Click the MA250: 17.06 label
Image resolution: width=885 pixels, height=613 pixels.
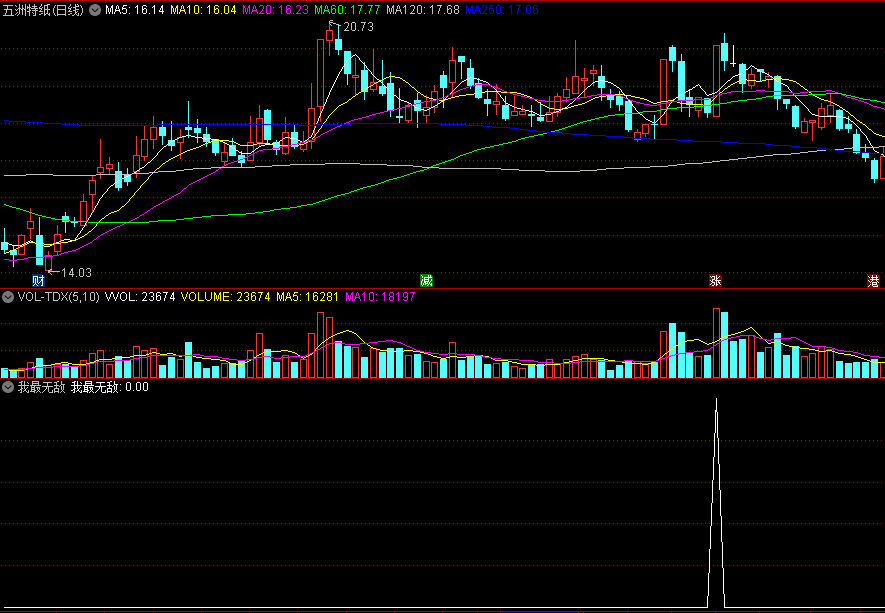tap(502, 10)
